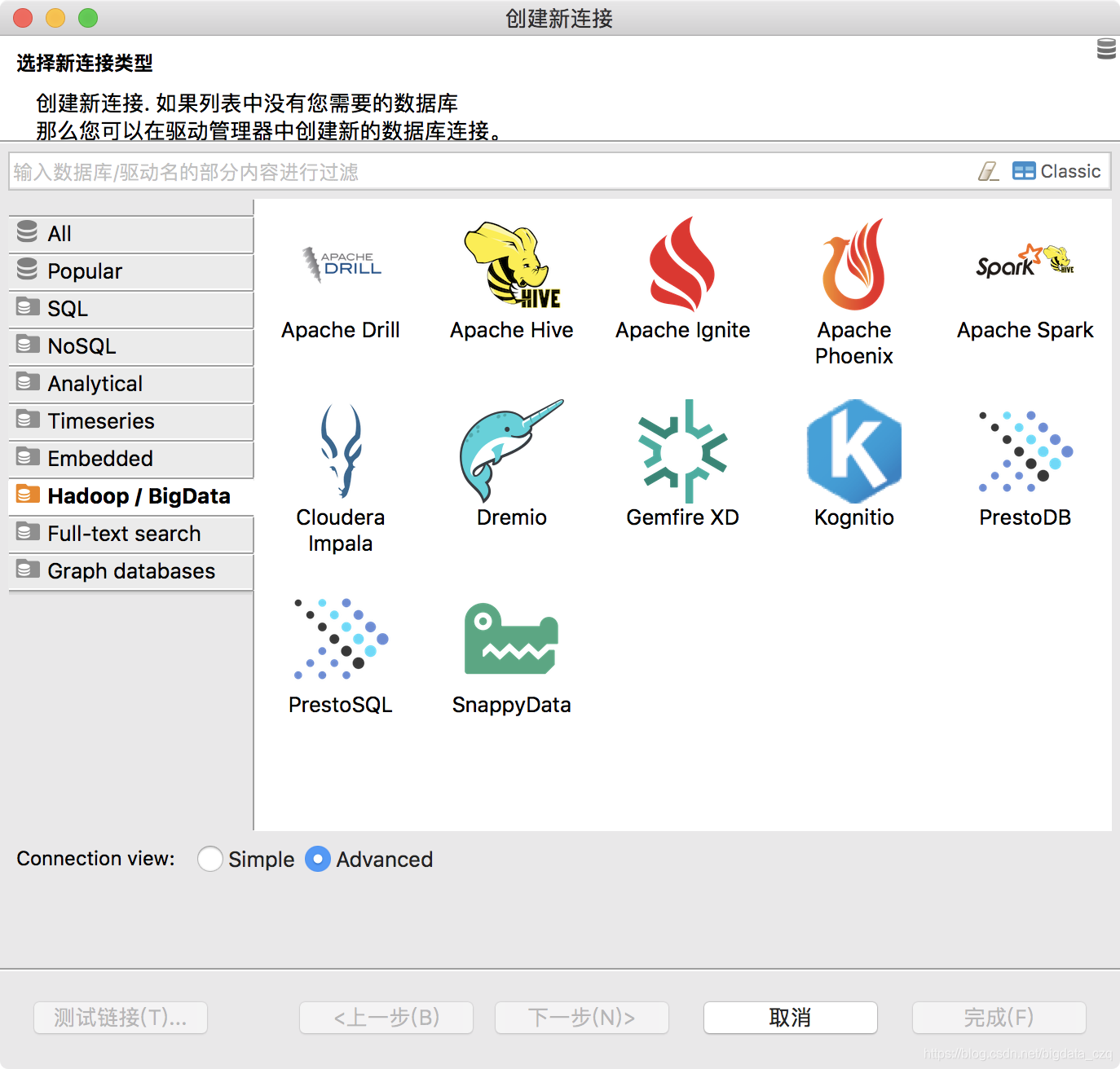Screen dimensions: 1120x1069
Task: Show NoSQL databases
Action: coord(131,346)
